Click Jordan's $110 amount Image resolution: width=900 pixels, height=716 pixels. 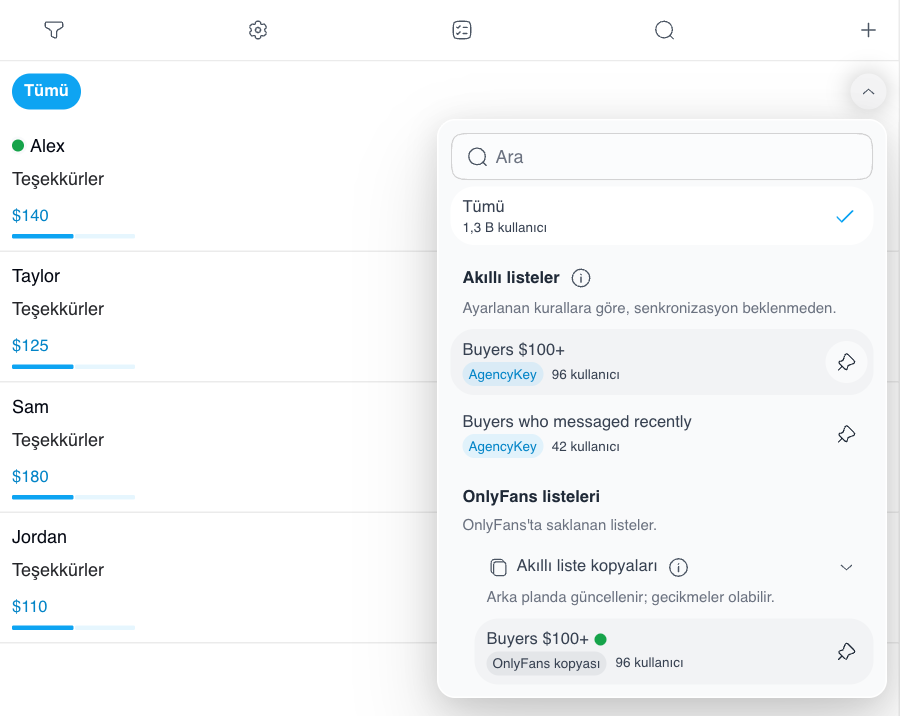click(29, 607)
